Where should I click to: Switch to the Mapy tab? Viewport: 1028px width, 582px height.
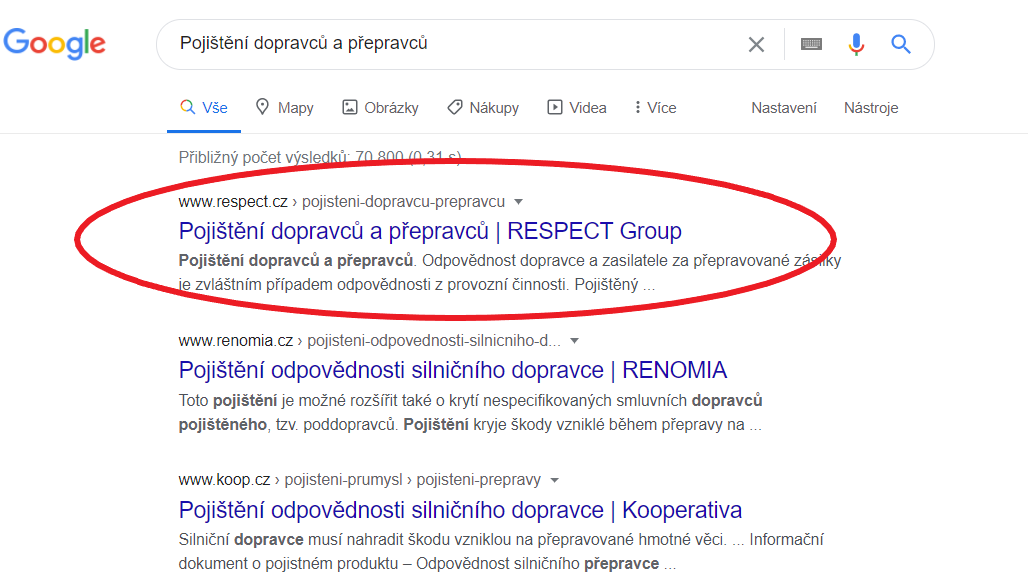tap(285, 107)
